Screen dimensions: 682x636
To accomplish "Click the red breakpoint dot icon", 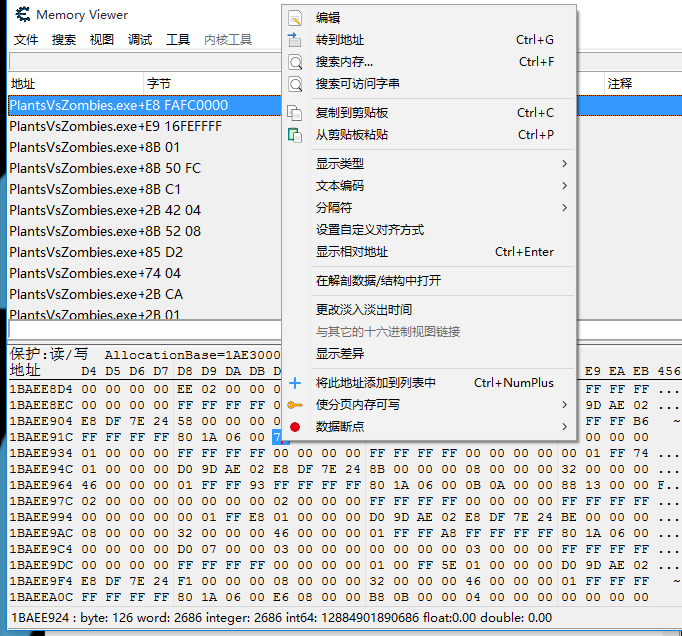I will 295,427.
